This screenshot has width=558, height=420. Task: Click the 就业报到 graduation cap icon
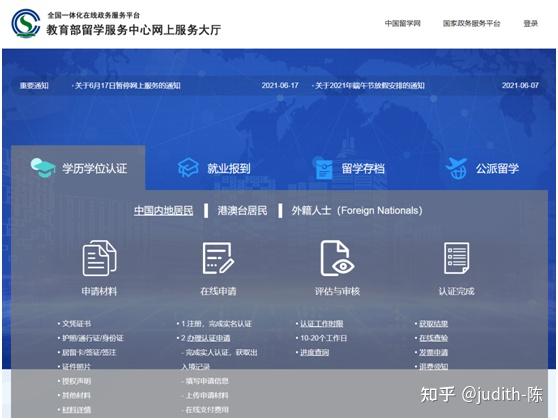coord(188,168)
